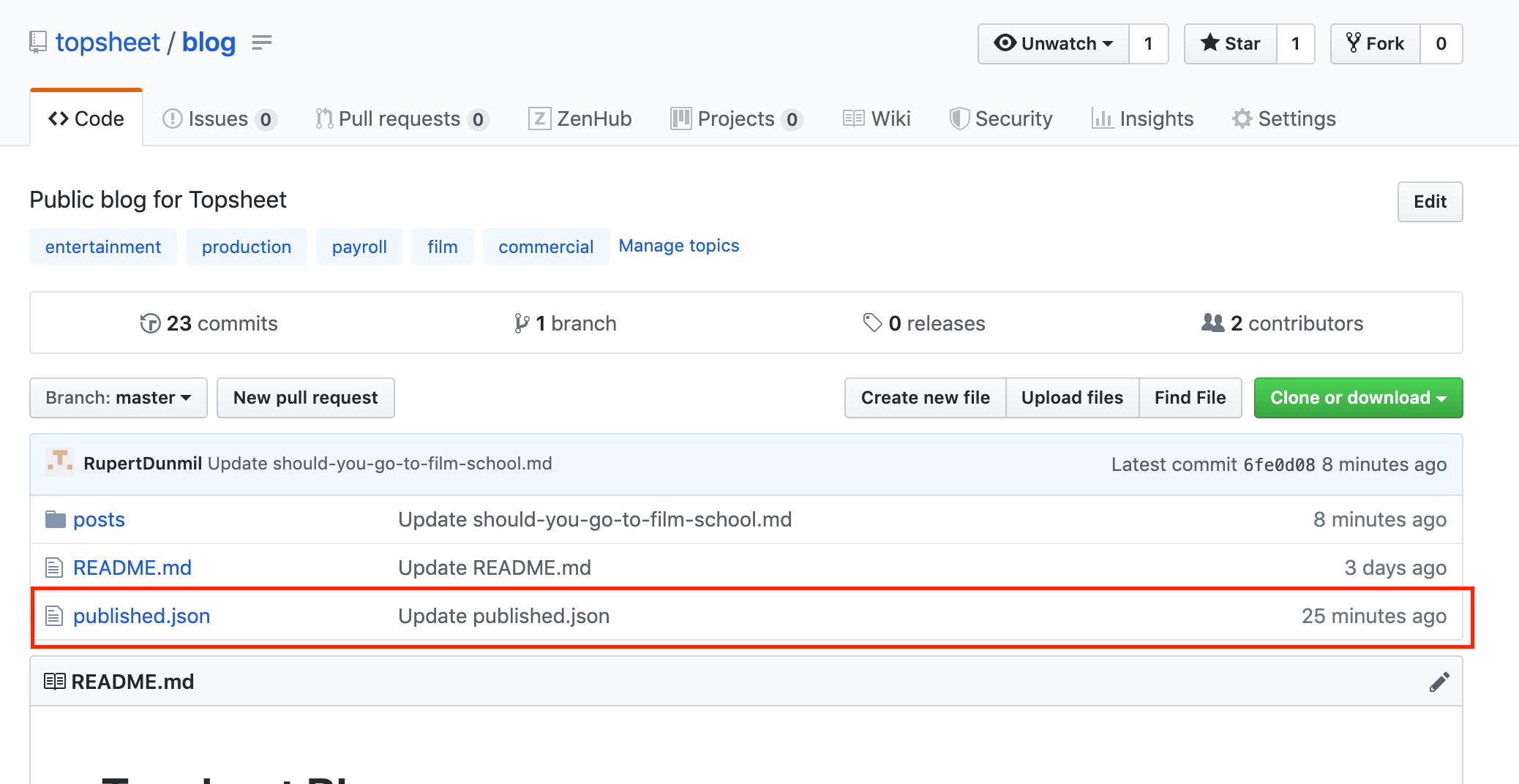Switch to the Issues tab
This screenshot has width=1519, height=784.
220,118
